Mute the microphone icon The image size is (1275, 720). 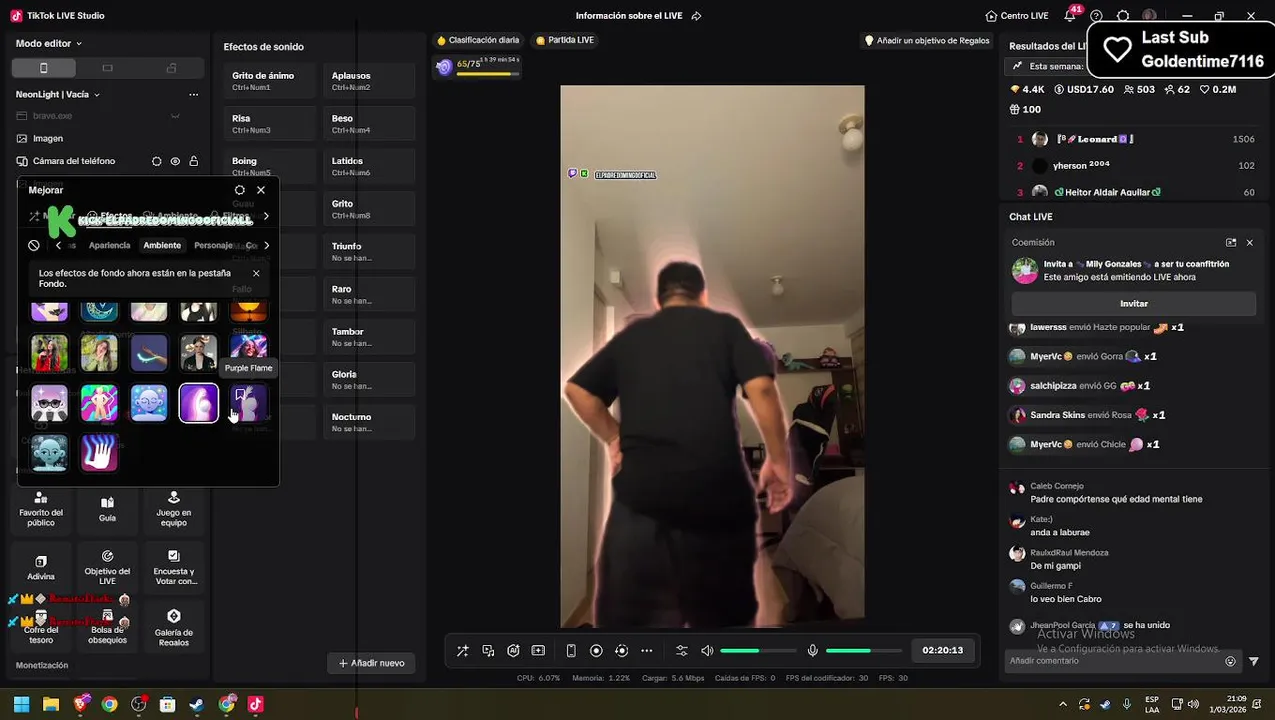(813, 650)
